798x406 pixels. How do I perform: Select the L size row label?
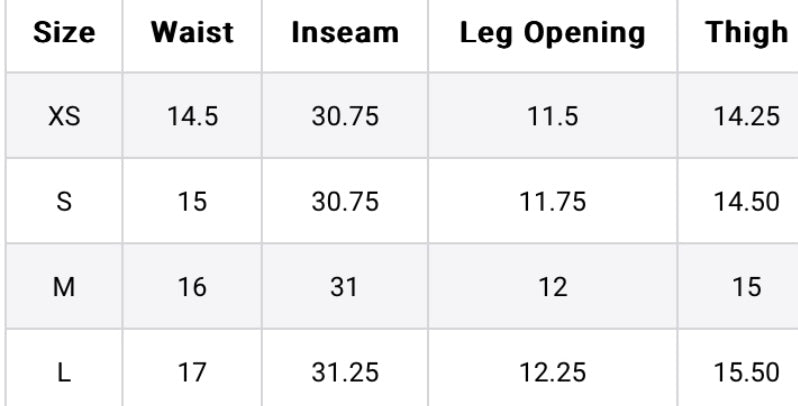[x=64, y=373]
